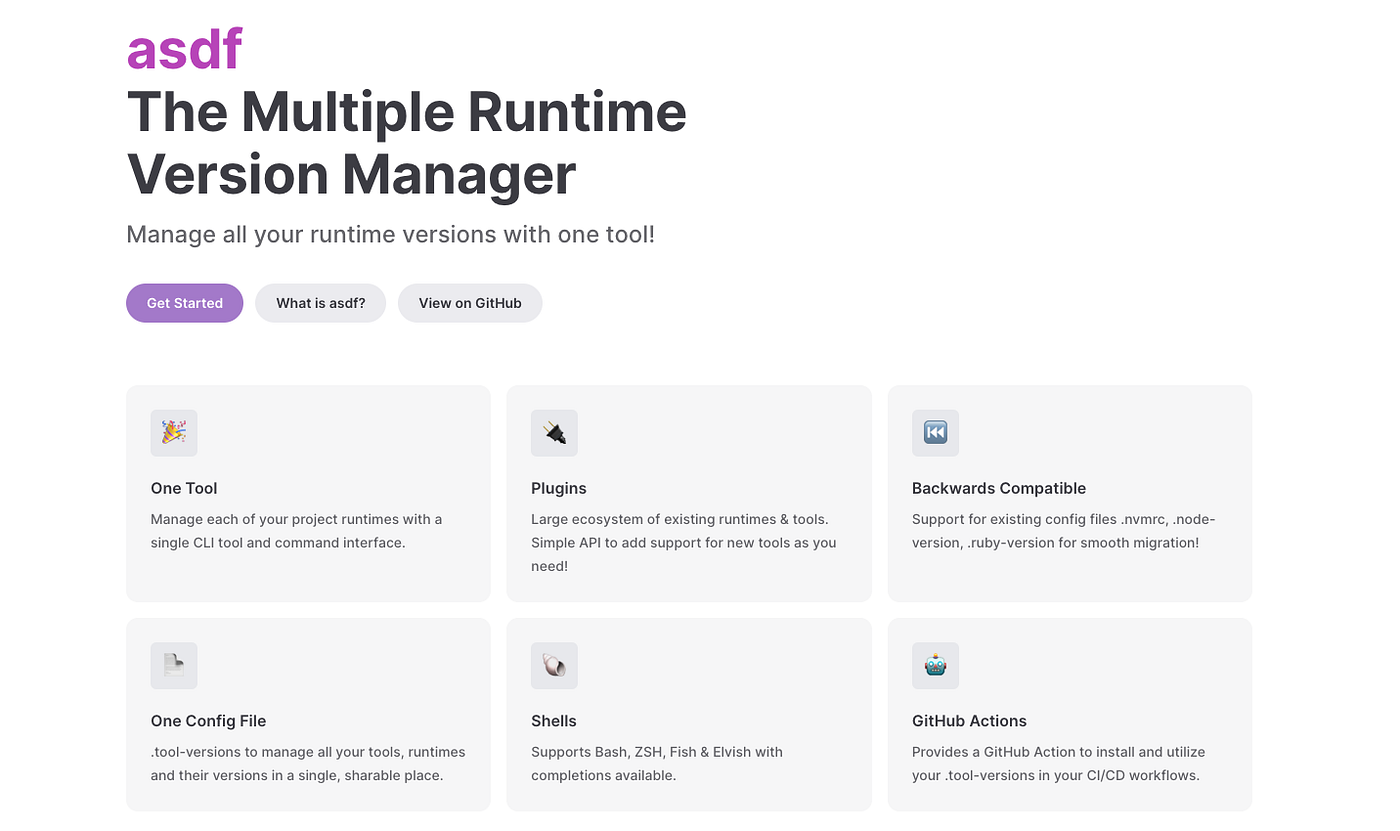This screenshot has width=1400, height=831.
Task: Select the Shells heading
Action: click(554, 721)
